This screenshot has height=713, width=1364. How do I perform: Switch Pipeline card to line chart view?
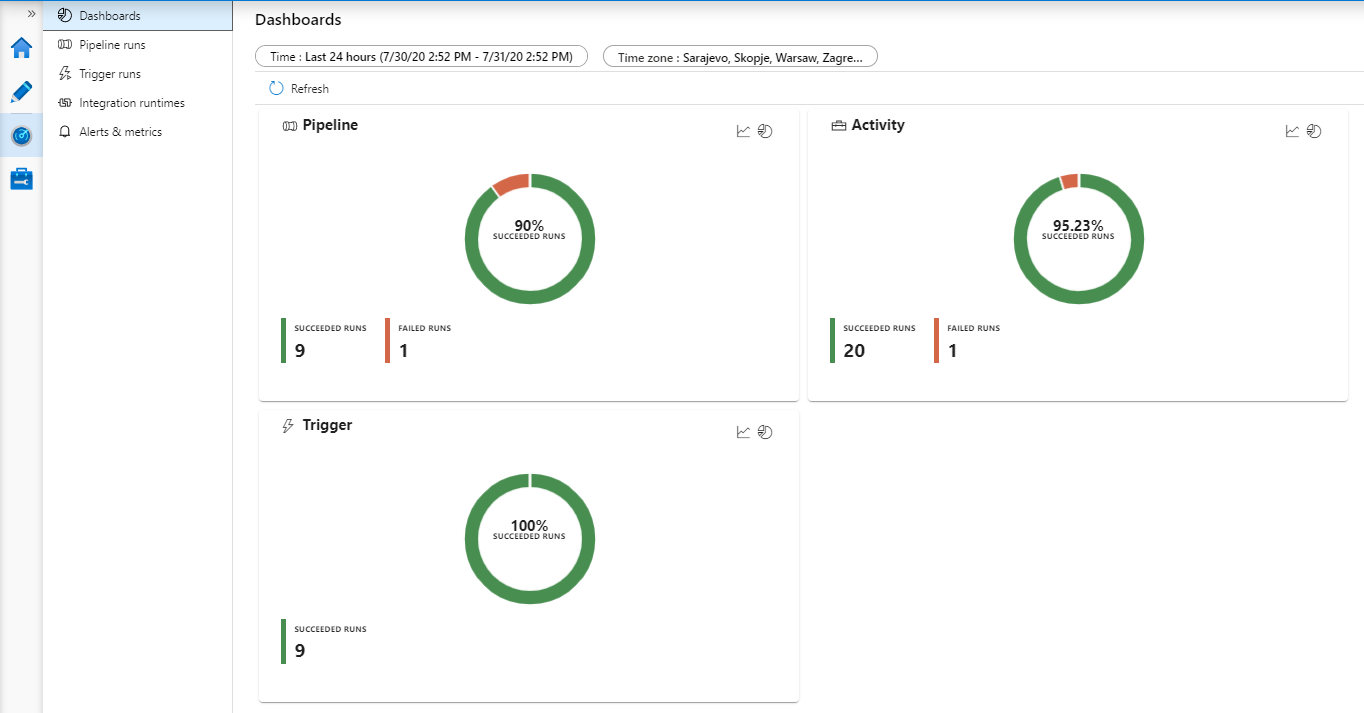coord(743,131)
